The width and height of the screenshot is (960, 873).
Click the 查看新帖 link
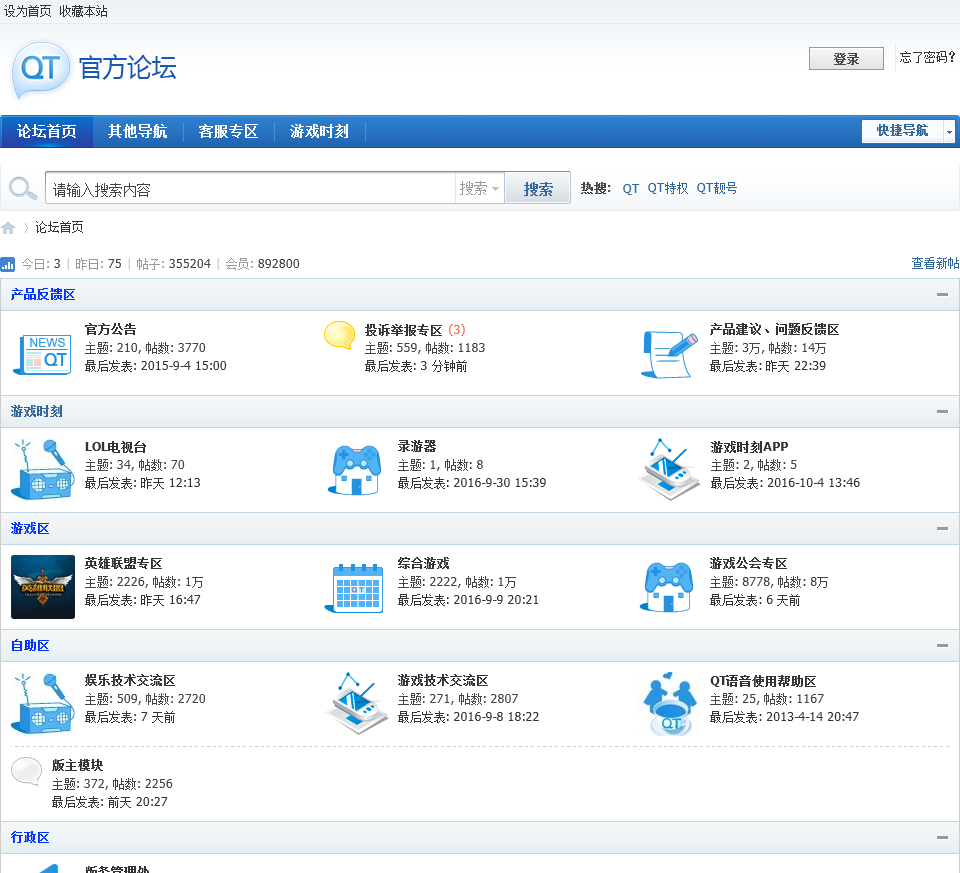point(934,264)
